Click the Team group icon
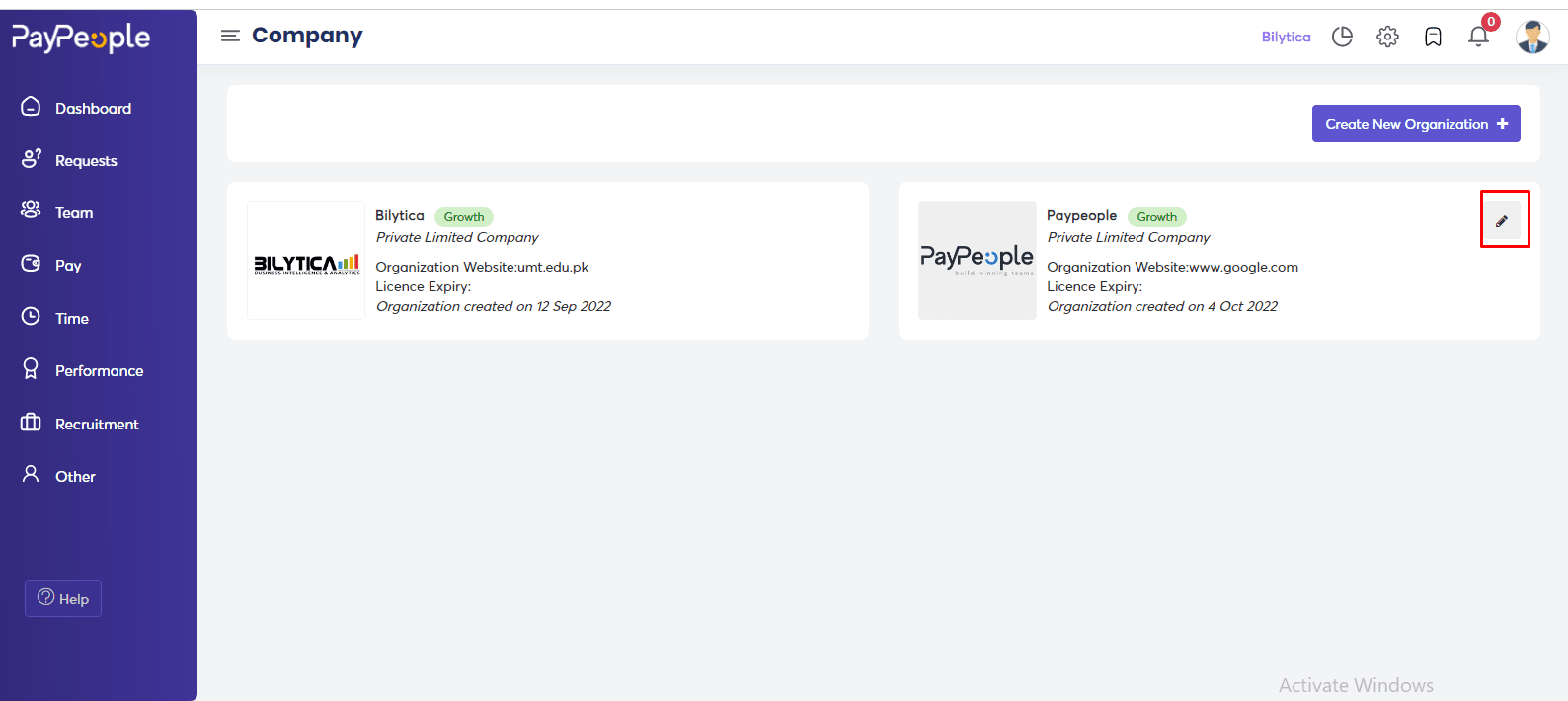The width and height of the screenshot is (1568, 701). click(x=31, y=210)
